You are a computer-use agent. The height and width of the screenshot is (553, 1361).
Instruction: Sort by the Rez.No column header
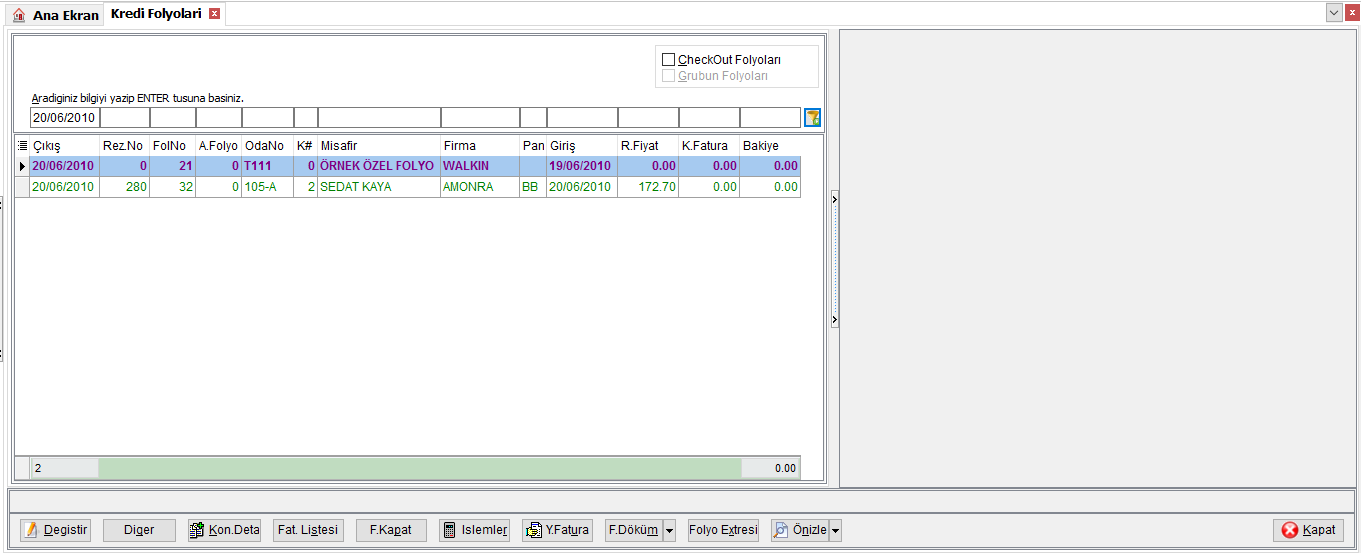[124, 146]
